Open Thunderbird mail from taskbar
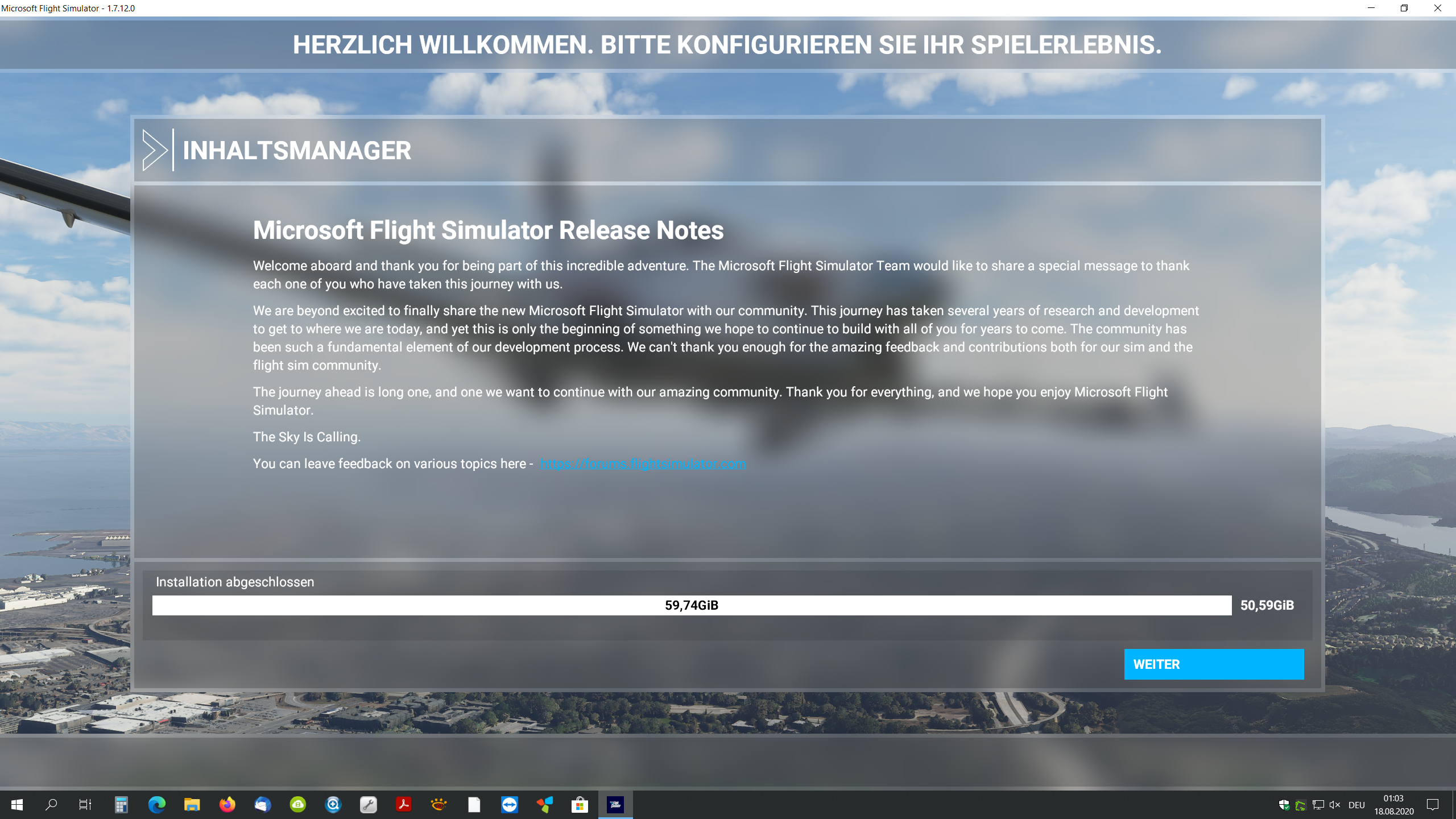1456x819 pixels. pyautogui.click(x=262, y=804)
